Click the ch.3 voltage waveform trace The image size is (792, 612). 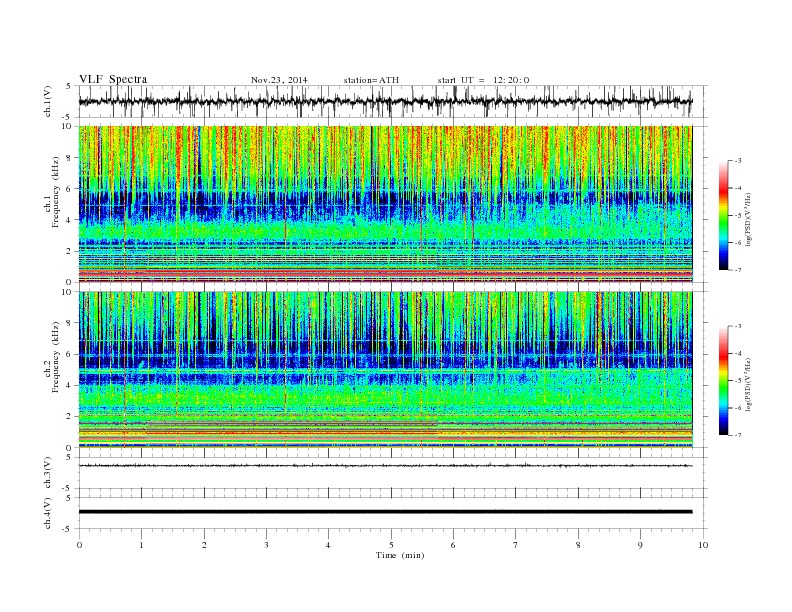(x=385, y=466)
